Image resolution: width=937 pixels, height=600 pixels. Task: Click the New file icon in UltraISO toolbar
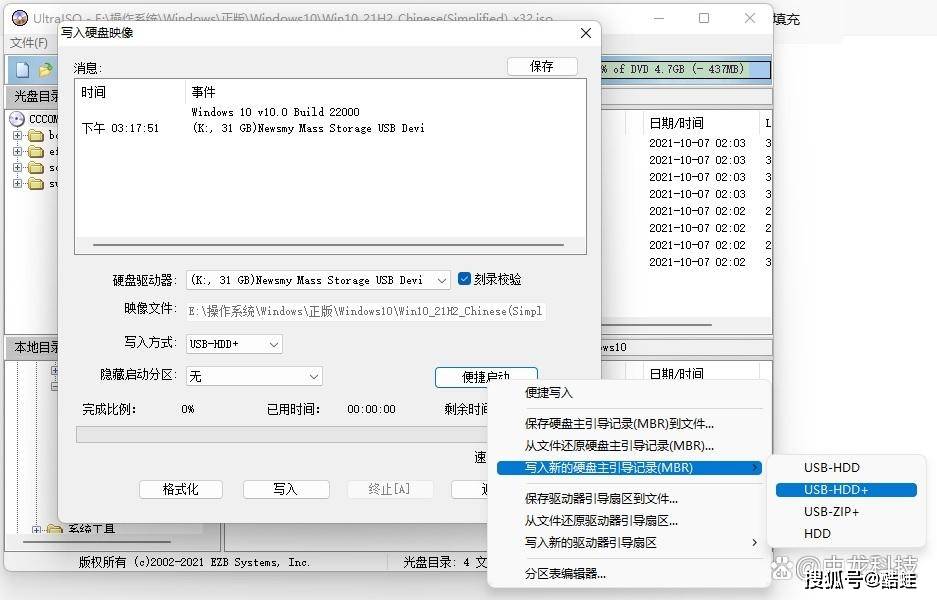point(23,70)
